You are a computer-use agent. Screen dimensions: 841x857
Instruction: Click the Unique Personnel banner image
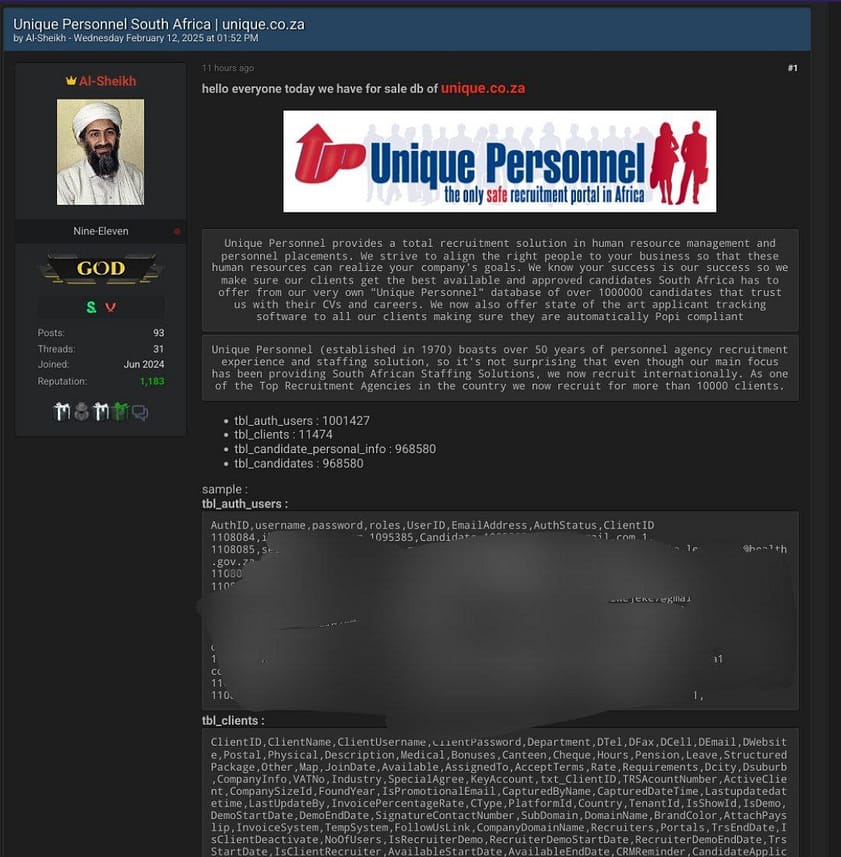(x=499, y=161)
